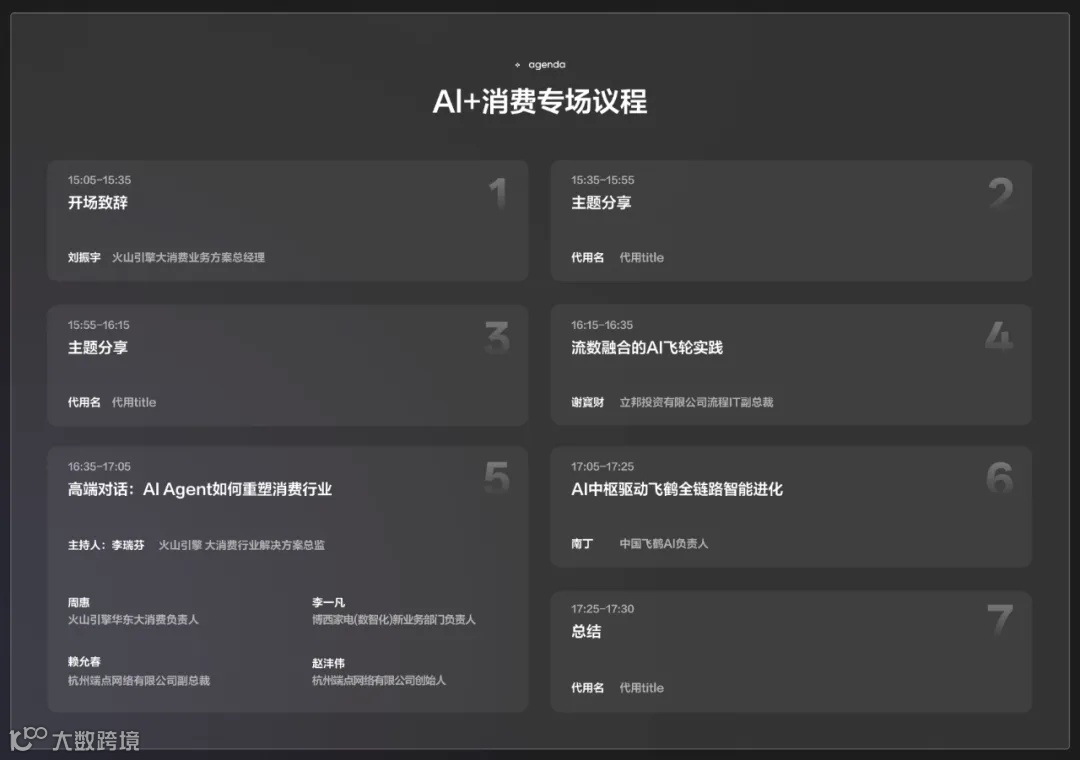Select the large number 1 on 开场致辞 card

click(x=497, y=193)
